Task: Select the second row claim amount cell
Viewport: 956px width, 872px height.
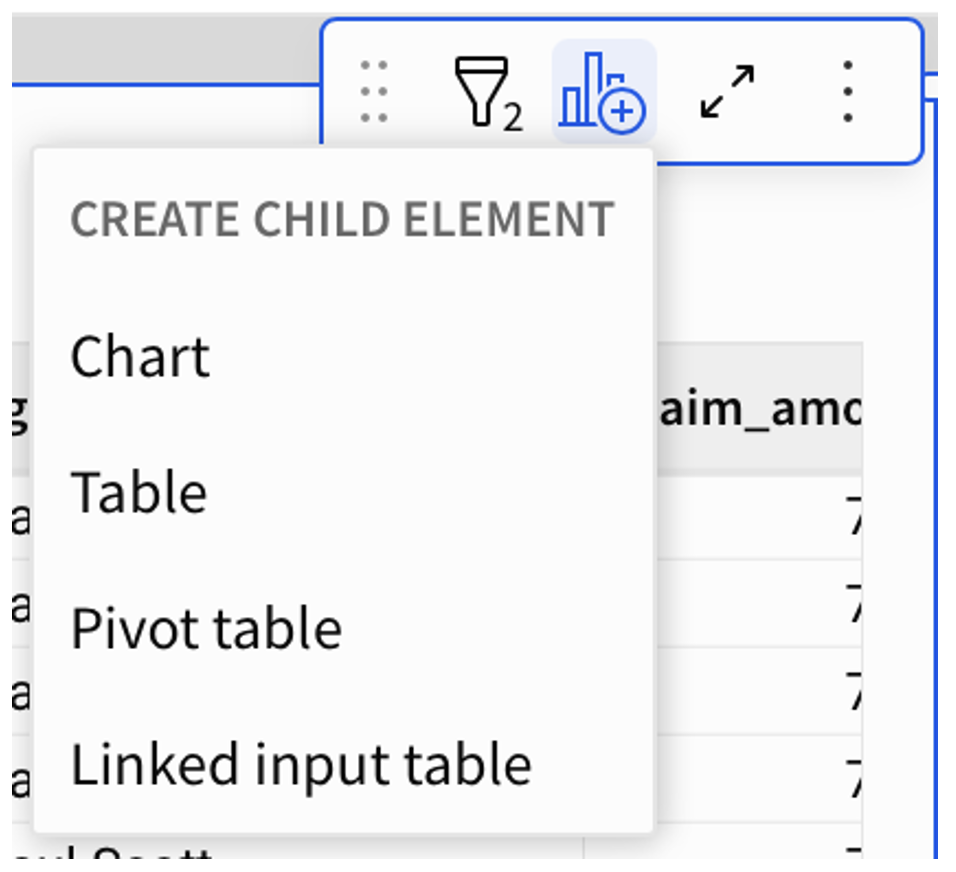Action: (x=758, y=604)
